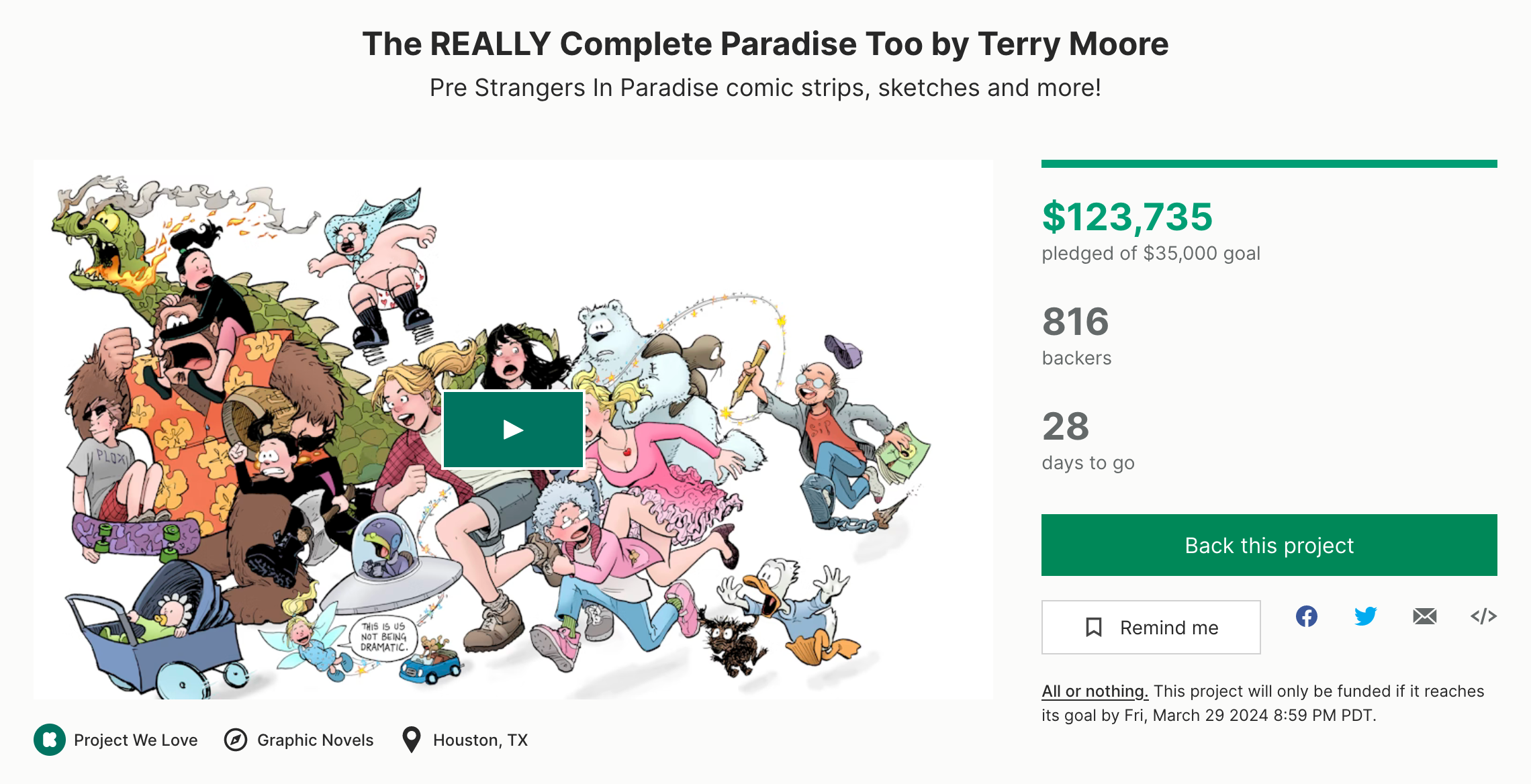Open the embed code icon
The height and width of the screenshot is (784, 1531).
pyautogui.click(x=1483, y=616)
